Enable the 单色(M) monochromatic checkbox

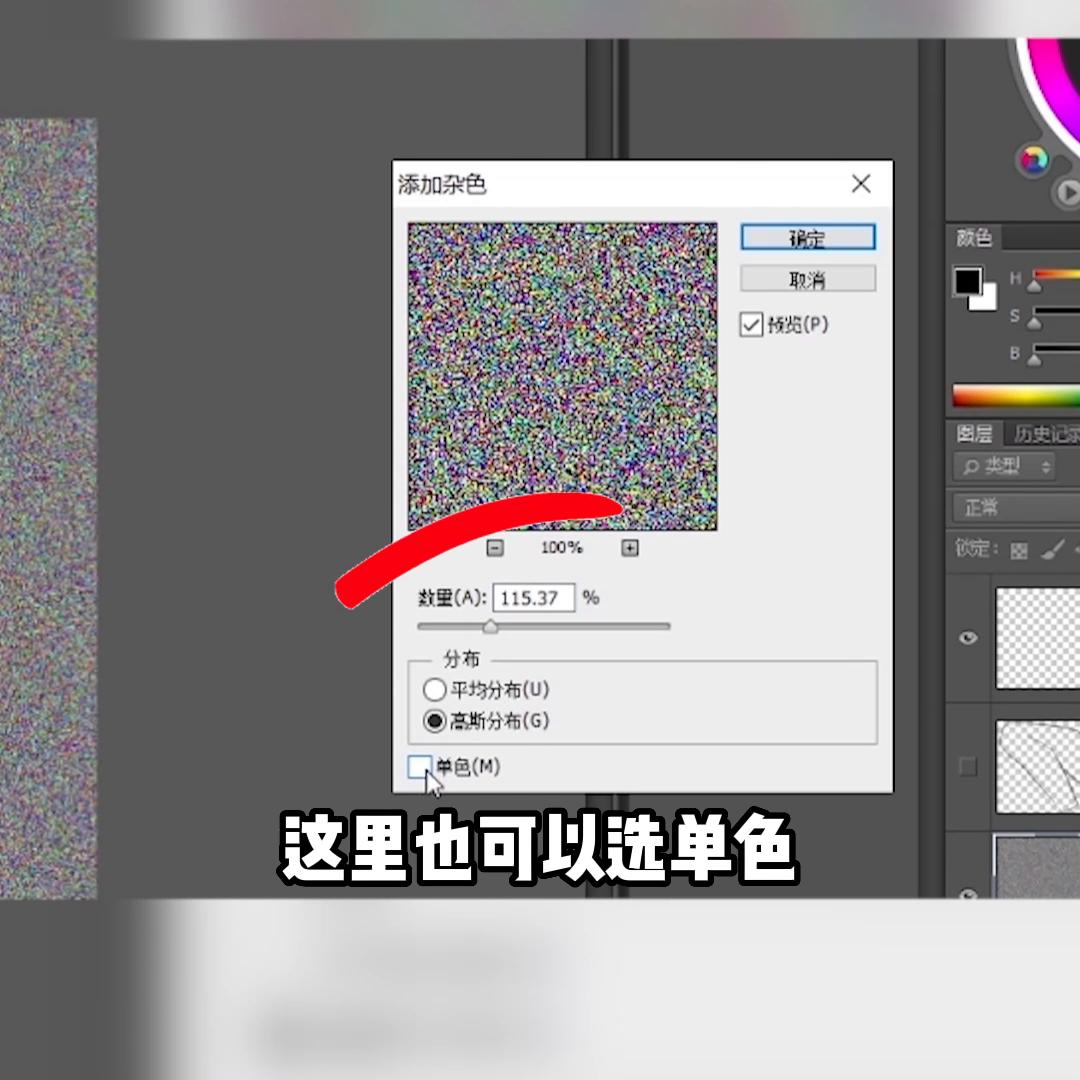pyautogui.click(x=421, y=766)
